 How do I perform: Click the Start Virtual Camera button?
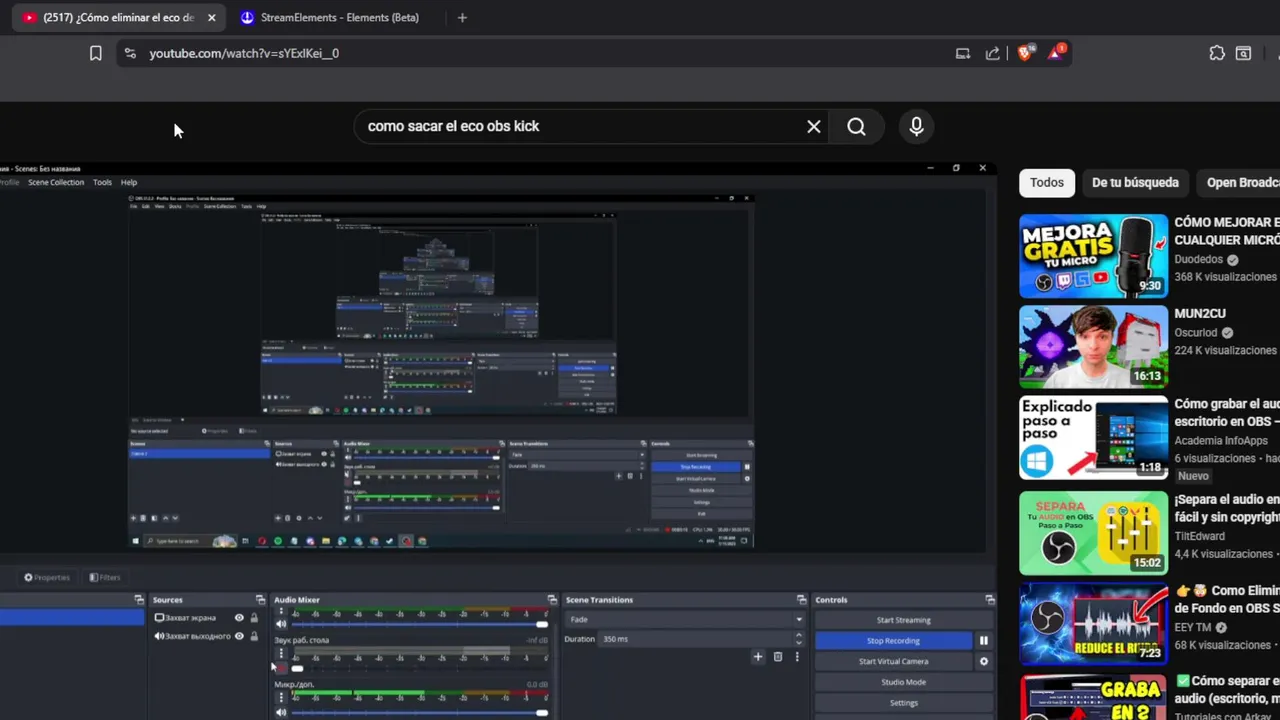894,661
